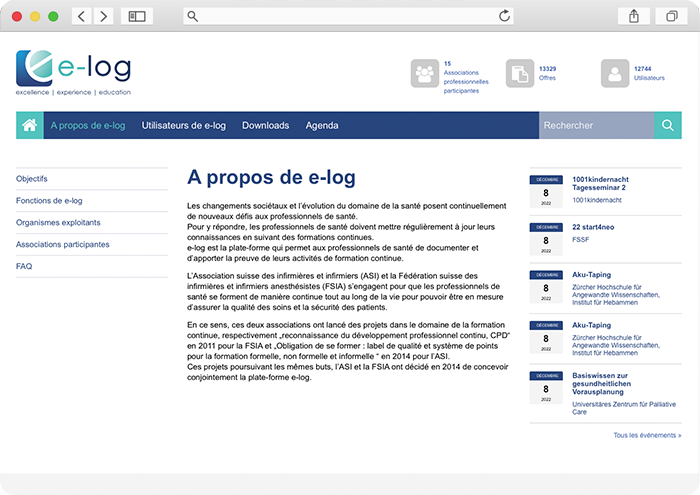The image size is (700, 495).
Task: Click the Utilisateurs person icon
Action: (615, 73)
